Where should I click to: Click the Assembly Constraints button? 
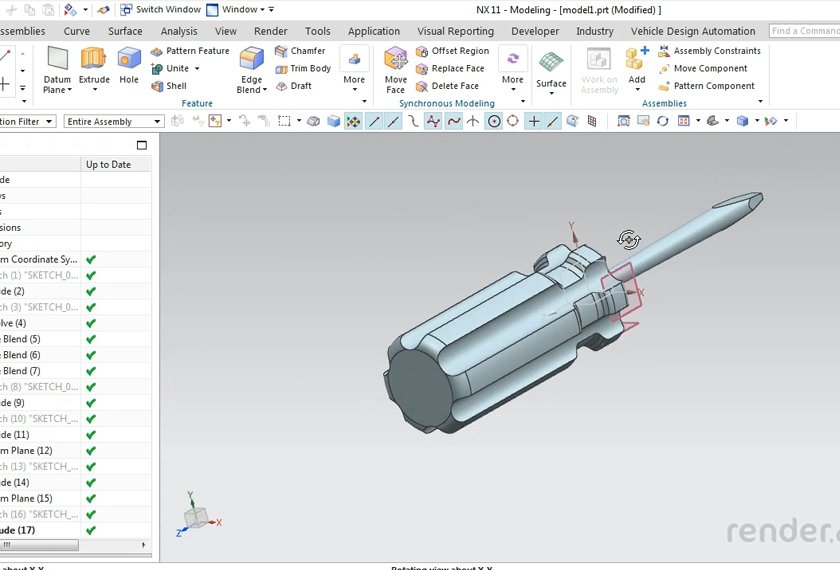[709, 51]
